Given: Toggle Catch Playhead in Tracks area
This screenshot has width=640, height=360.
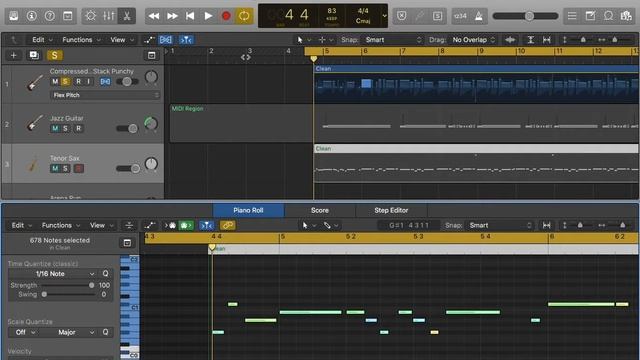Looking at the screenshot, I should [x=186, y=40].
